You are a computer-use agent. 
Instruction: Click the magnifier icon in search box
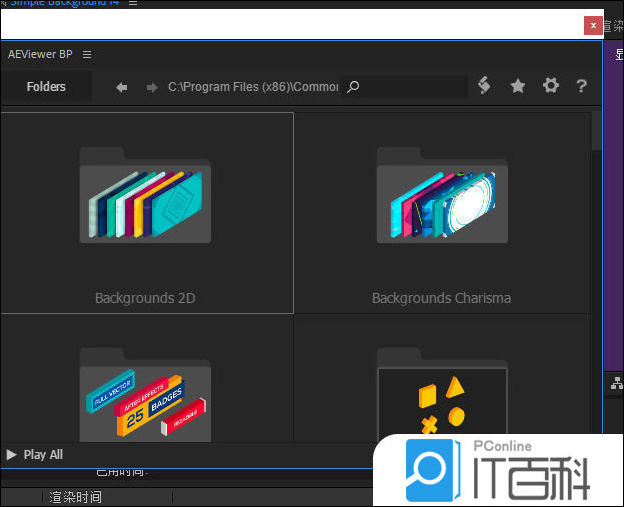353,87
